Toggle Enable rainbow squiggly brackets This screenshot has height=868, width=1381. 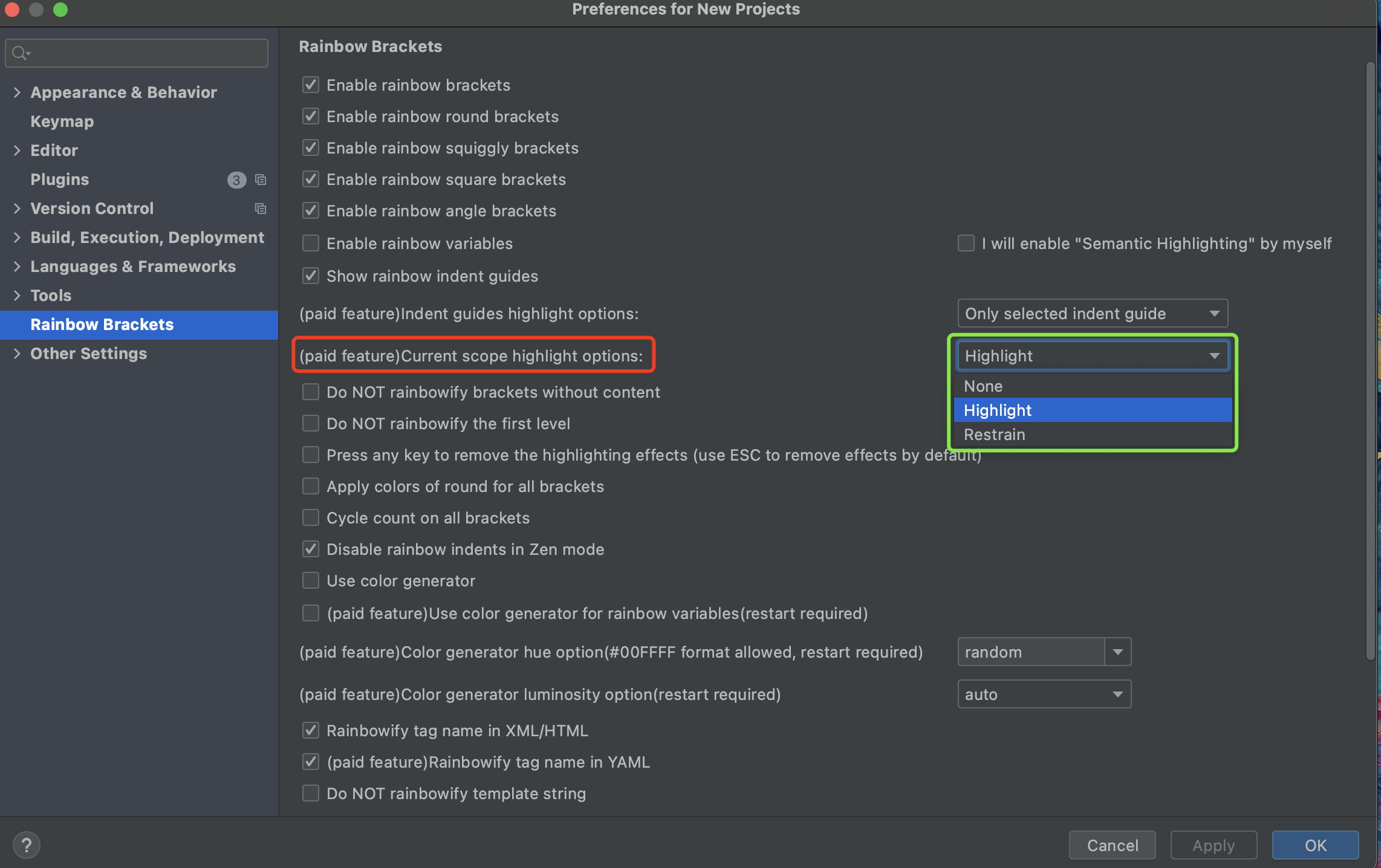click(311, 148)
